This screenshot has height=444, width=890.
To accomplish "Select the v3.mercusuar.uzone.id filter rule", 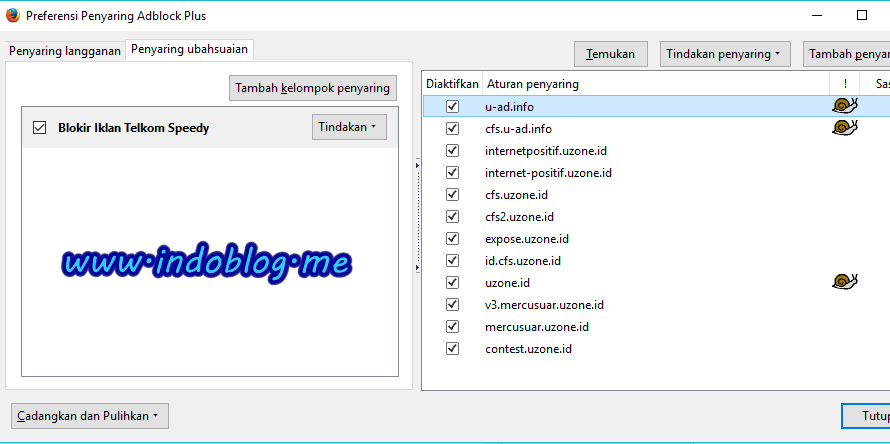I will [x=544, y=305].
